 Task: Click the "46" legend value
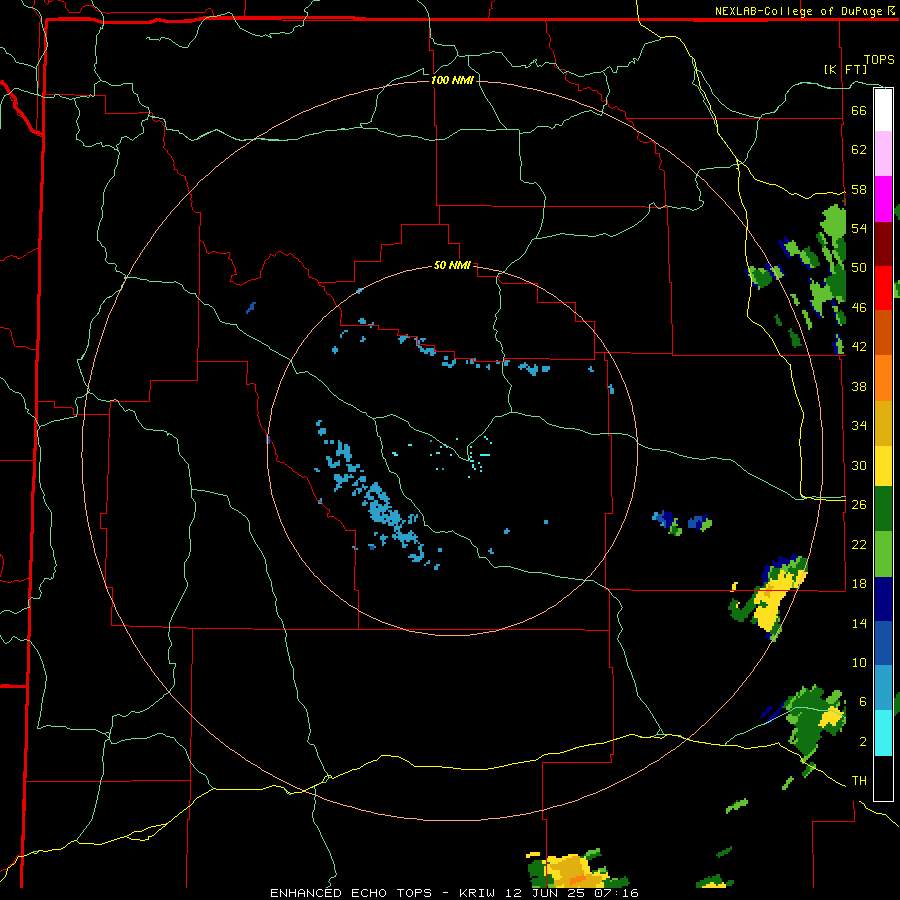click(859, 307)
